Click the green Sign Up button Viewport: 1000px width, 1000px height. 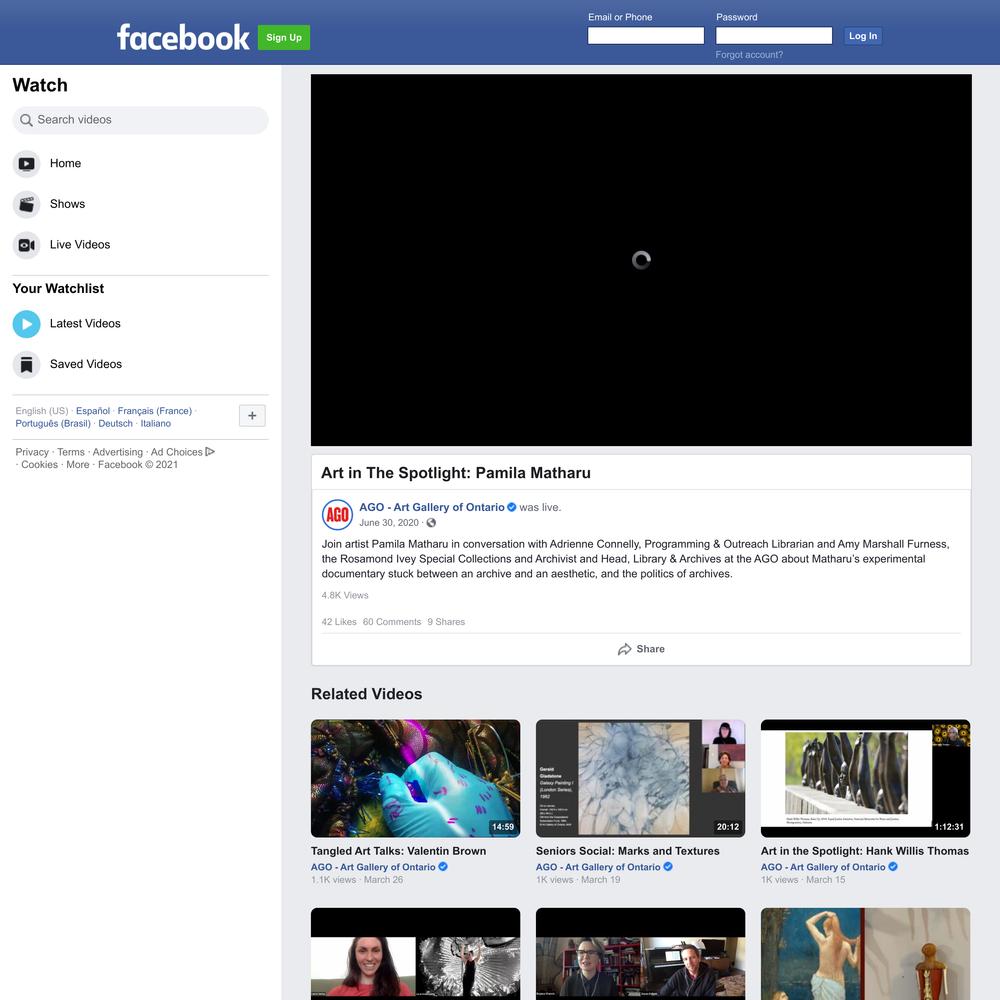pos(284,38)
